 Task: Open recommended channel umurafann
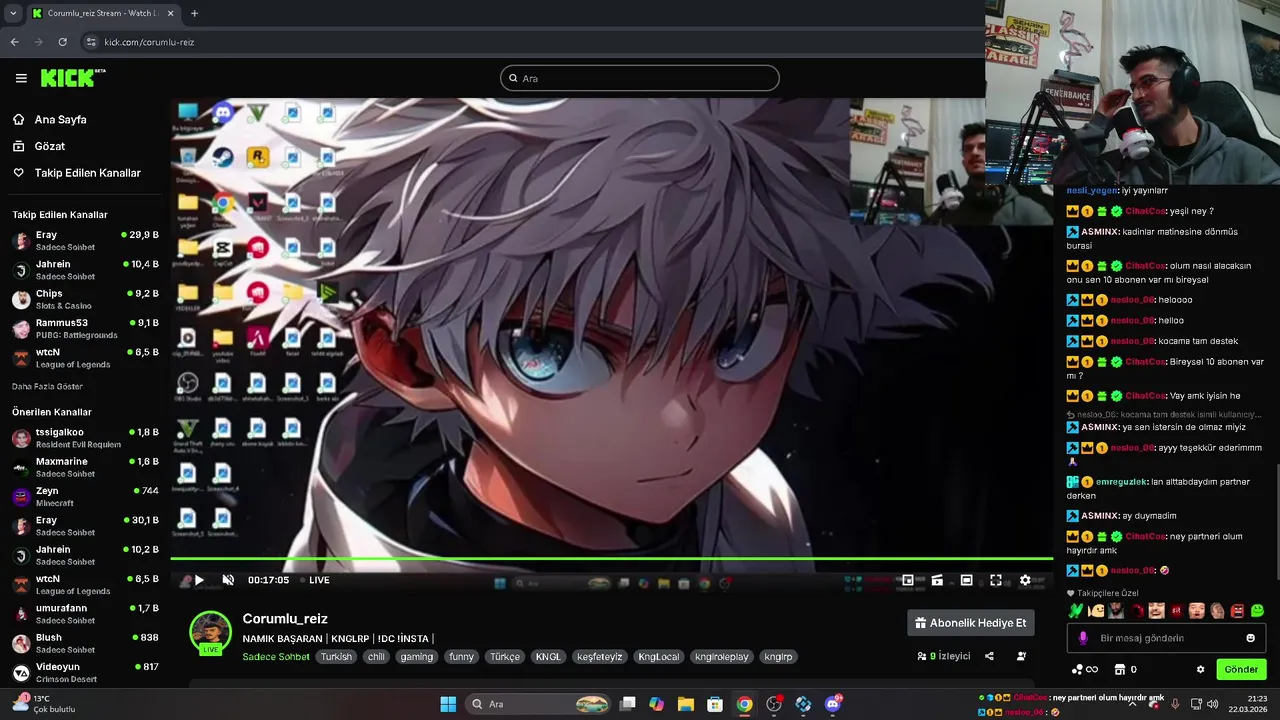click(85, 614)
